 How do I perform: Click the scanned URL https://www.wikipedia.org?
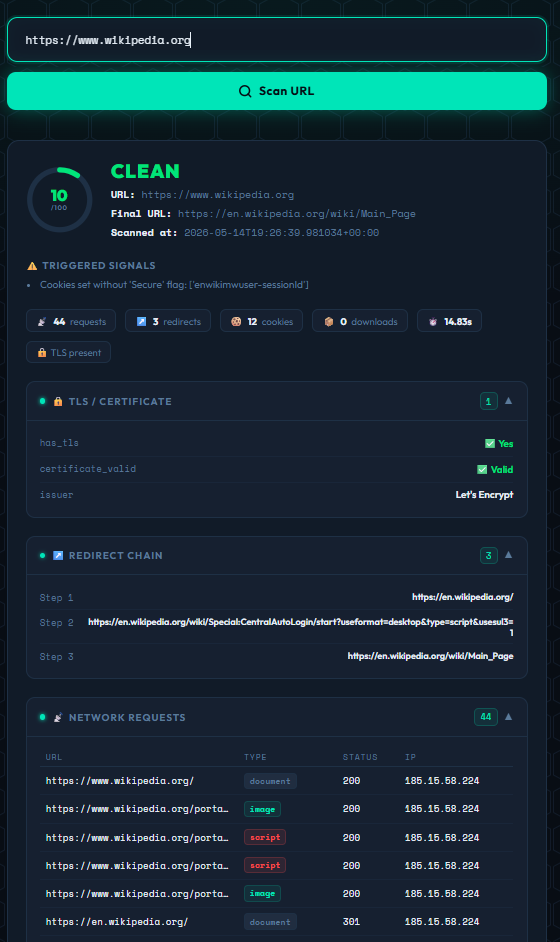click(x=218, y=195)
